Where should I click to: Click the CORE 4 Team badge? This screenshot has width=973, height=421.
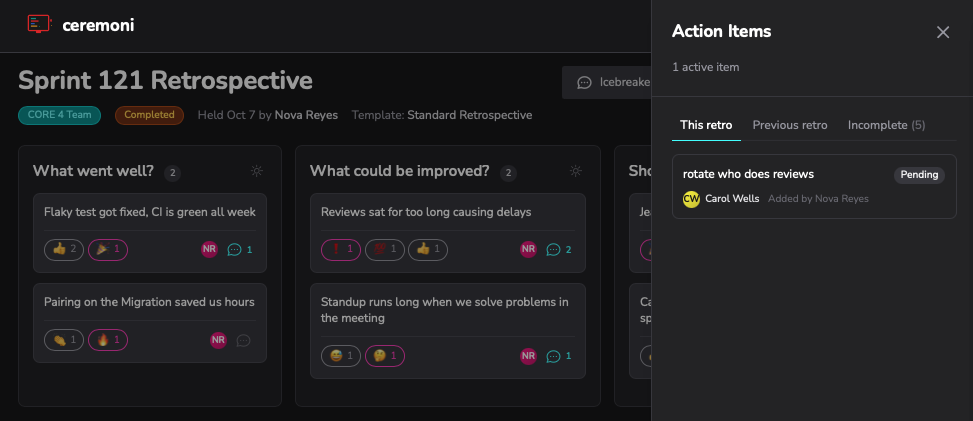click(x=60, y=115)
